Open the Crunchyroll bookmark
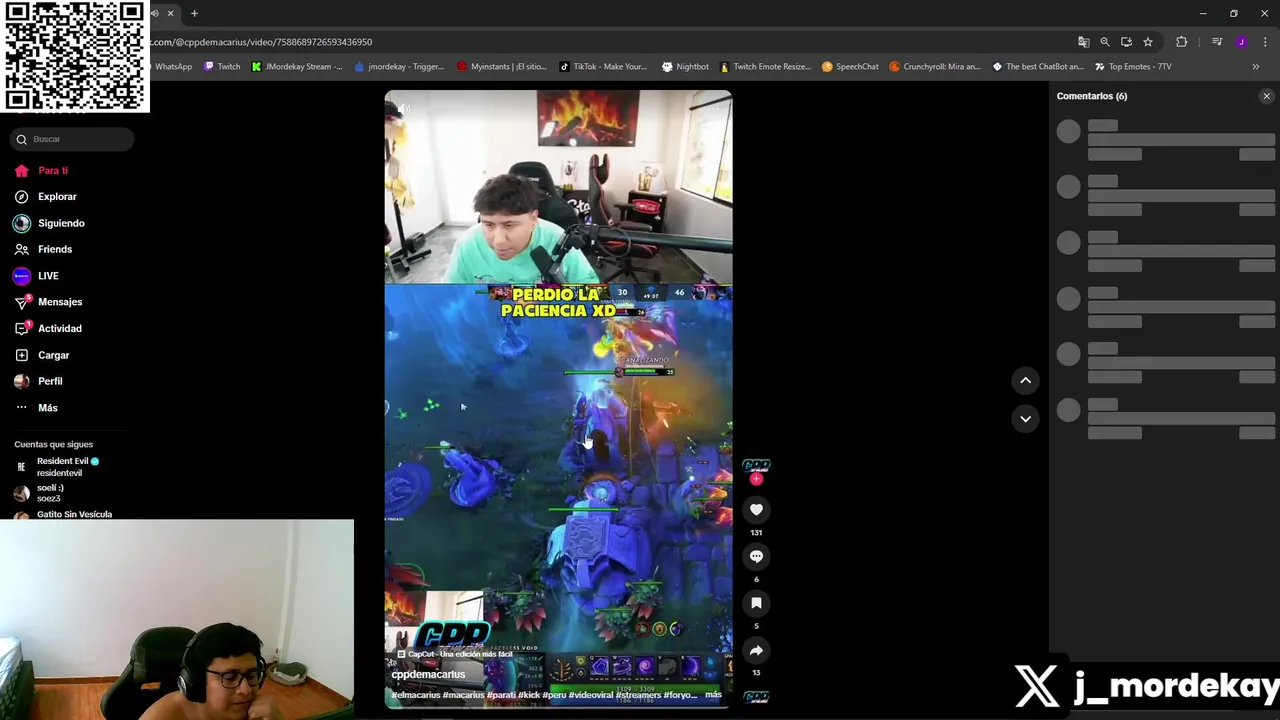 pos(935,67)
